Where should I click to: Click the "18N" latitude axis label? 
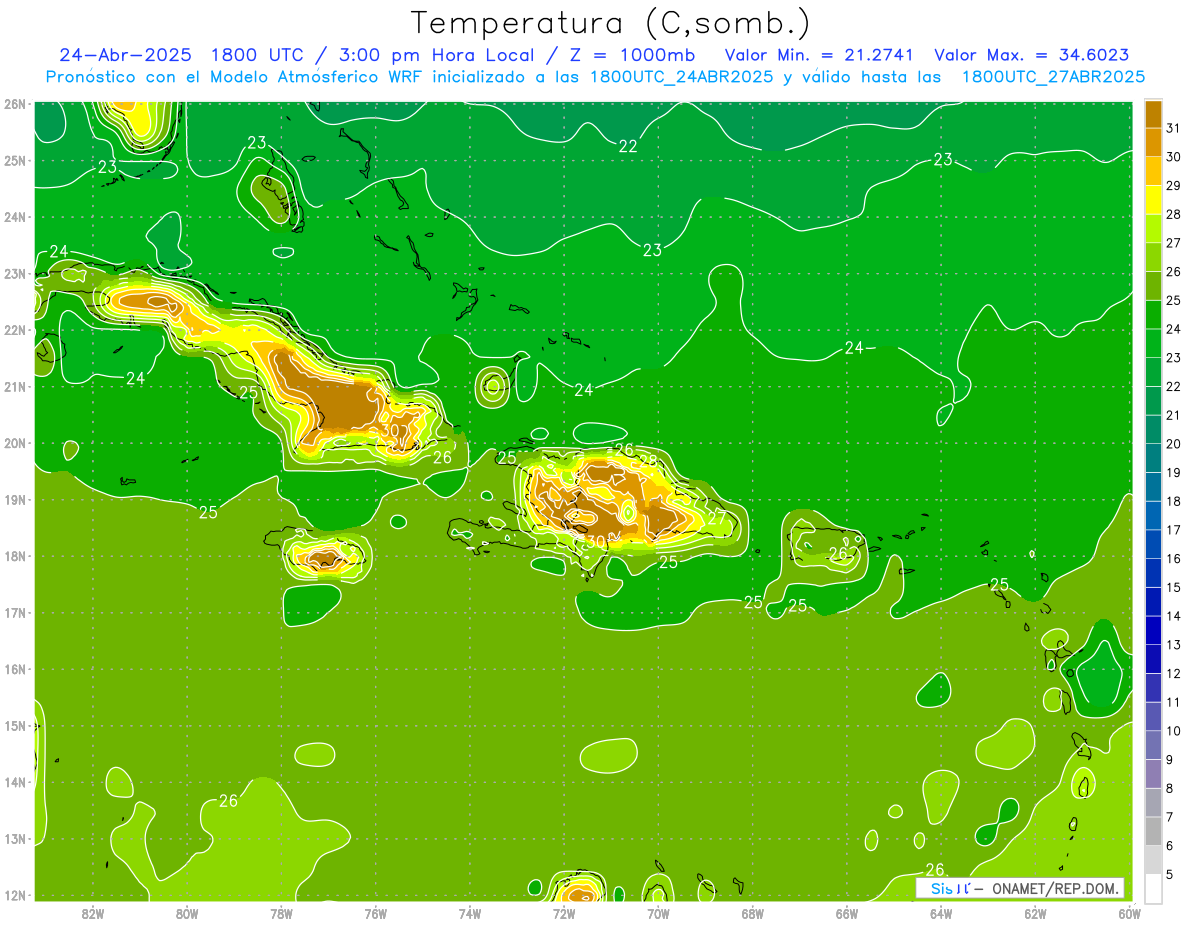[x=14, y=556]
